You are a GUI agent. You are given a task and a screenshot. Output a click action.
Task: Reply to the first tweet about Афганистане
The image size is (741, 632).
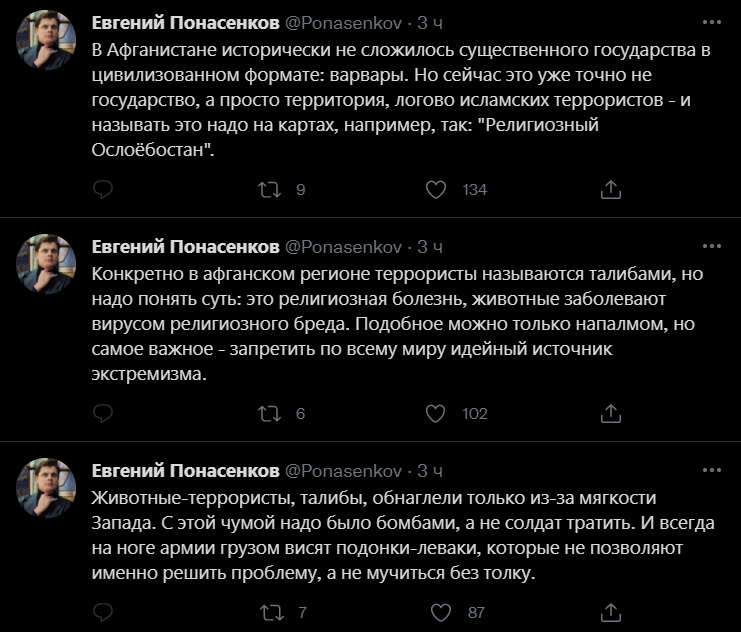pyautogui.click(x=103, y=190)
